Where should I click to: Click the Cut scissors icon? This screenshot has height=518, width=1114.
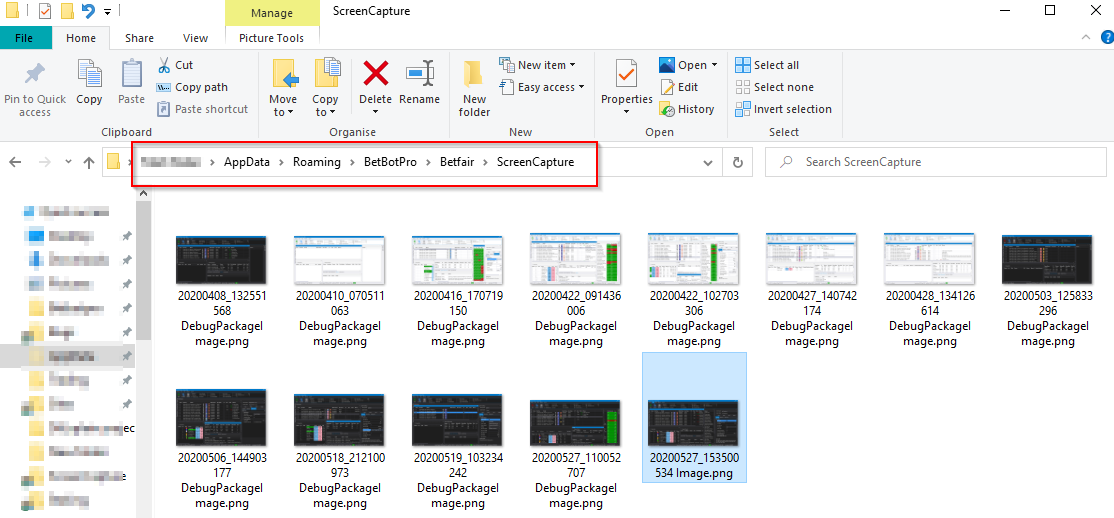[164, 65]
